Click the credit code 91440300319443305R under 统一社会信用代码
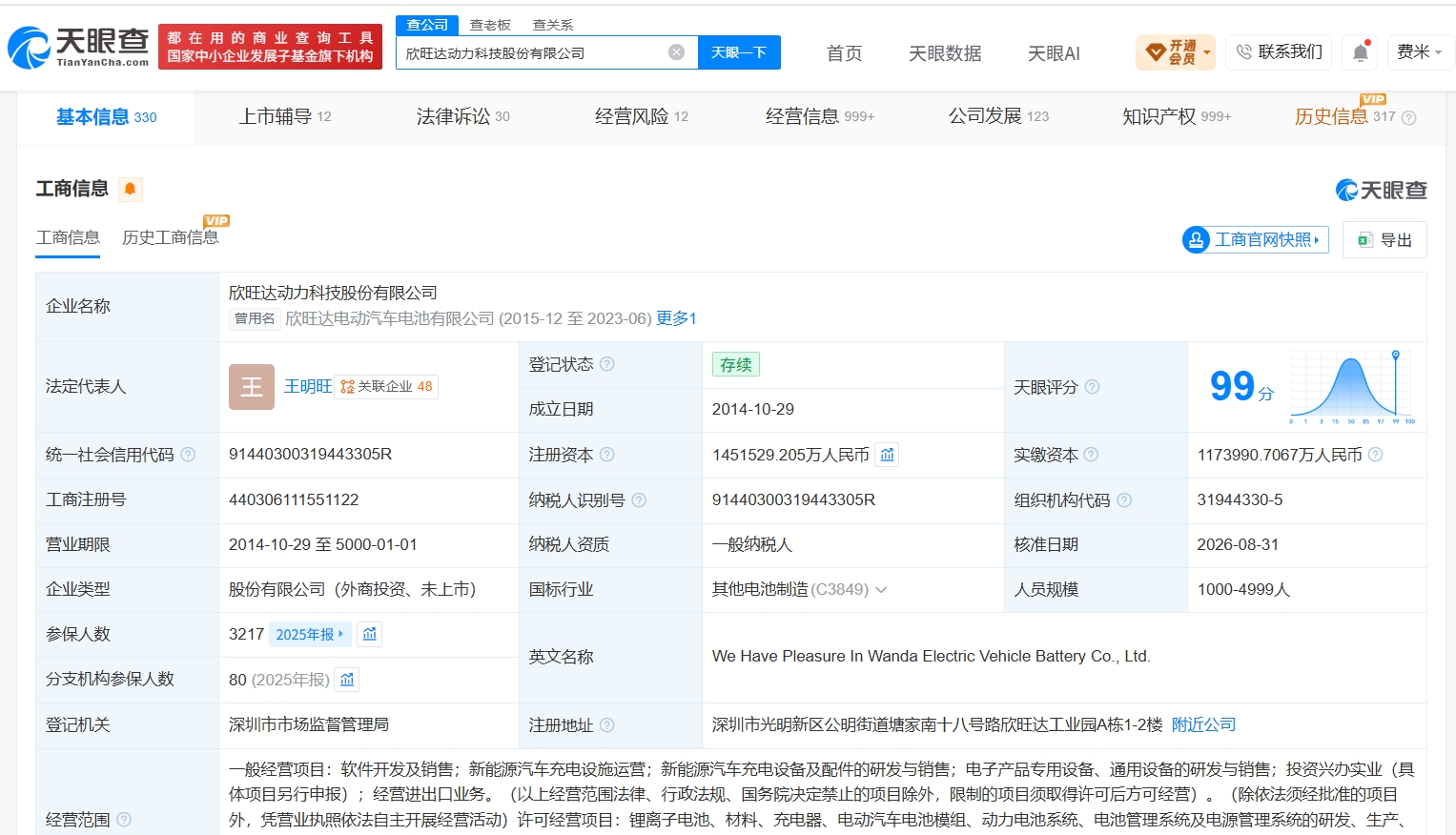1456x835 pixels. click(311, 455)
